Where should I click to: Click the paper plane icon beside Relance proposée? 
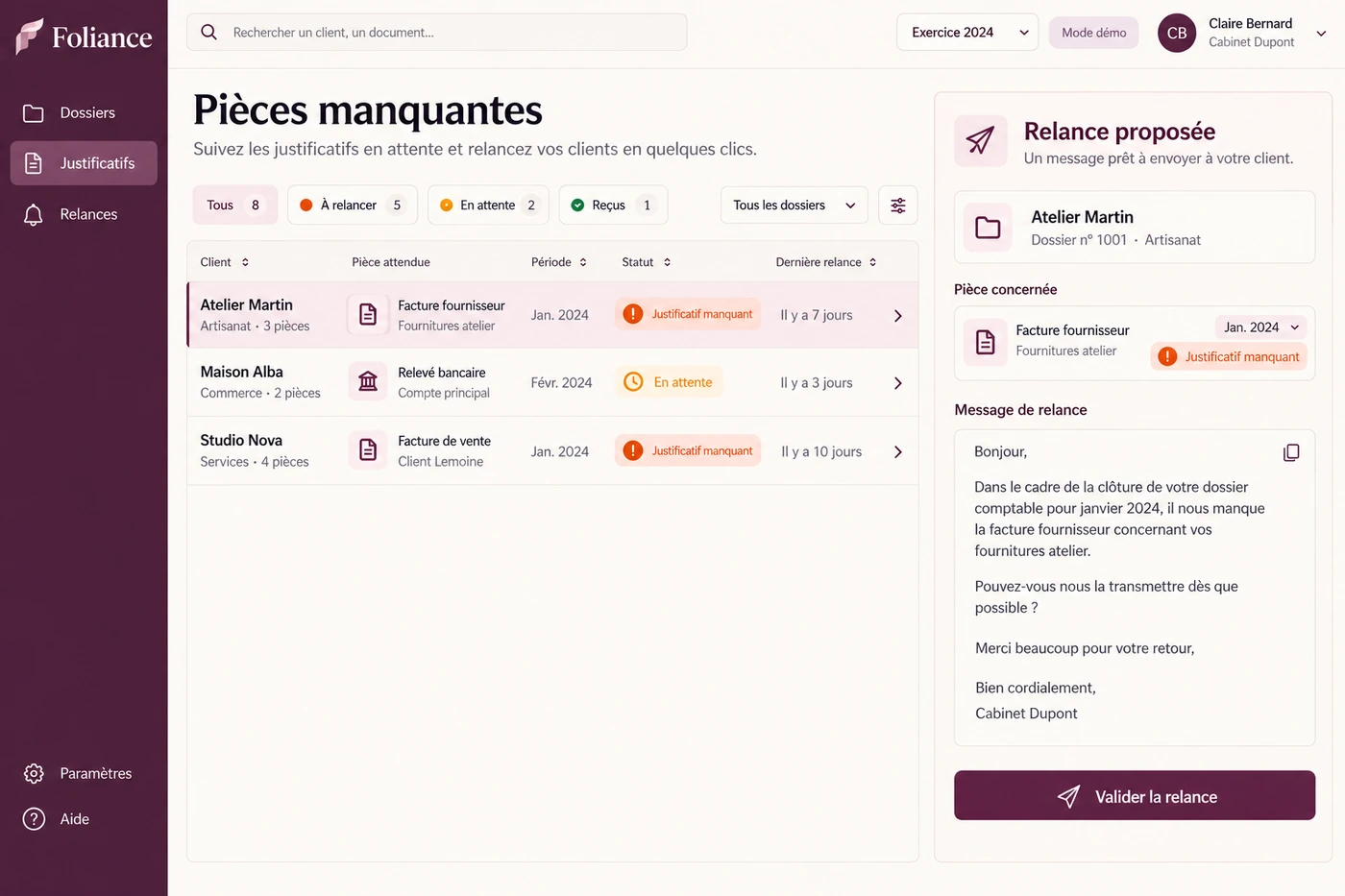[981, 141]
